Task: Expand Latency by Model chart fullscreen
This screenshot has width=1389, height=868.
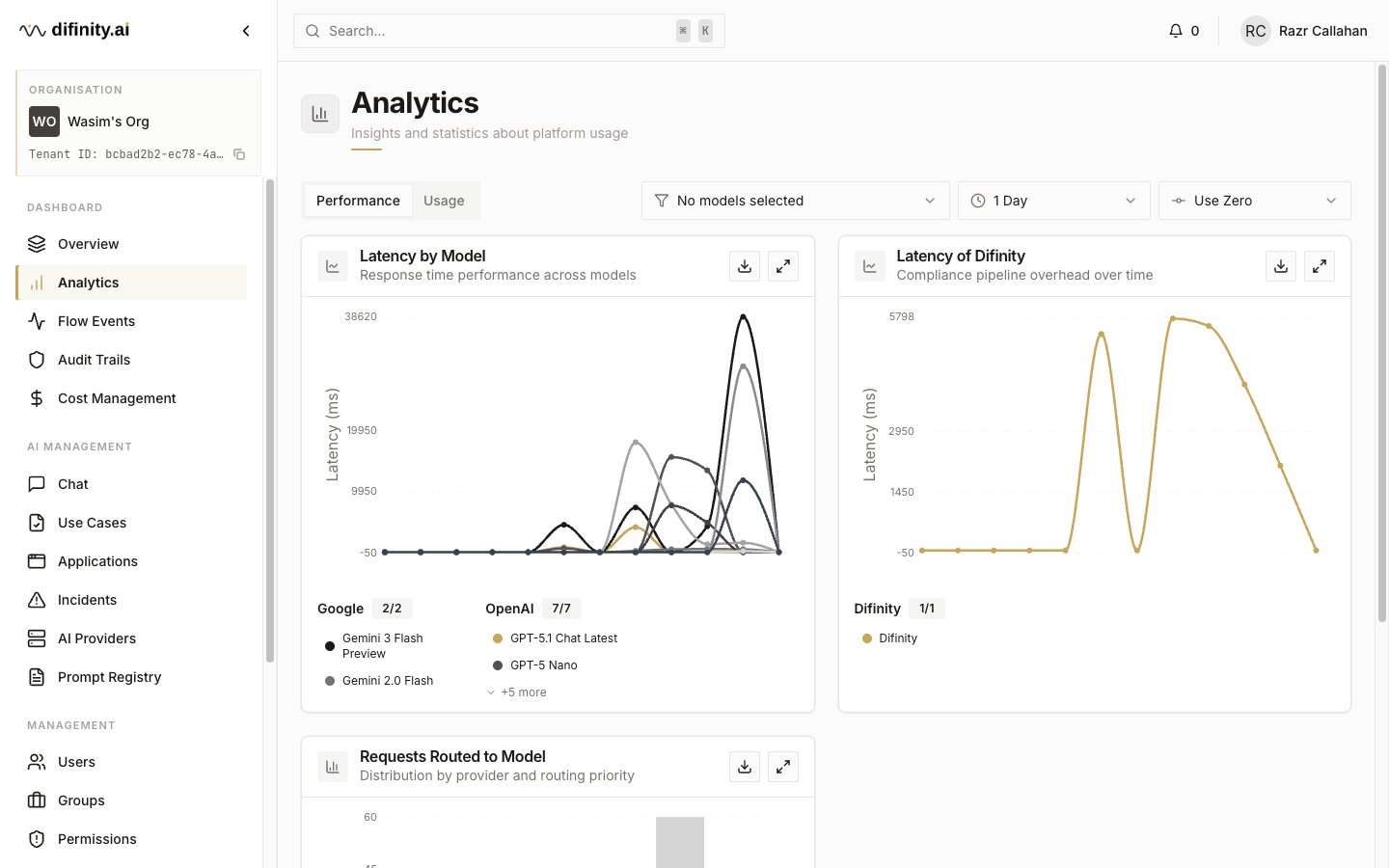Action: pyautogui.click(x=783, y=266)
